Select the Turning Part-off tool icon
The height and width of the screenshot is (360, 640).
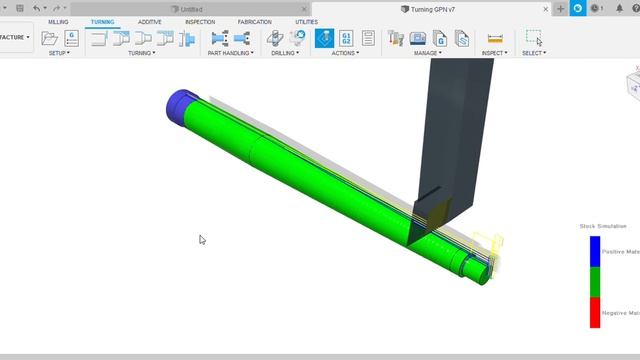click(187, 39)
